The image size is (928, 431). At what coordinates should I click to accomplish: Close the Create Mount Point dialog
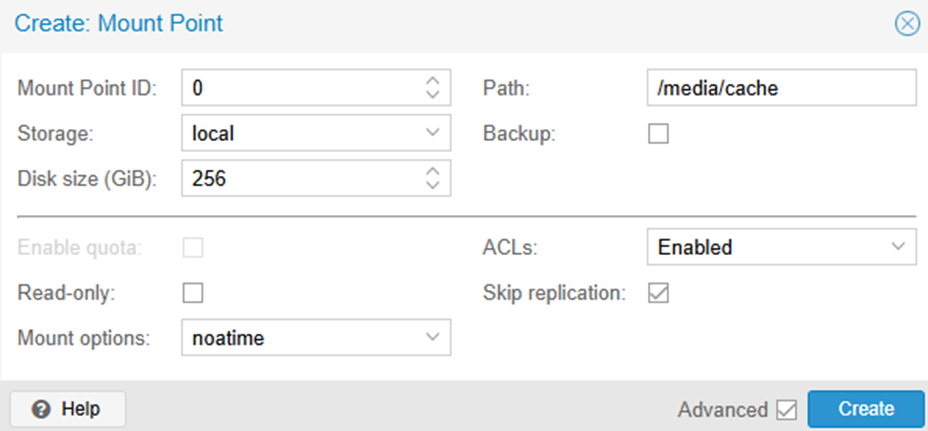(907, 23)
